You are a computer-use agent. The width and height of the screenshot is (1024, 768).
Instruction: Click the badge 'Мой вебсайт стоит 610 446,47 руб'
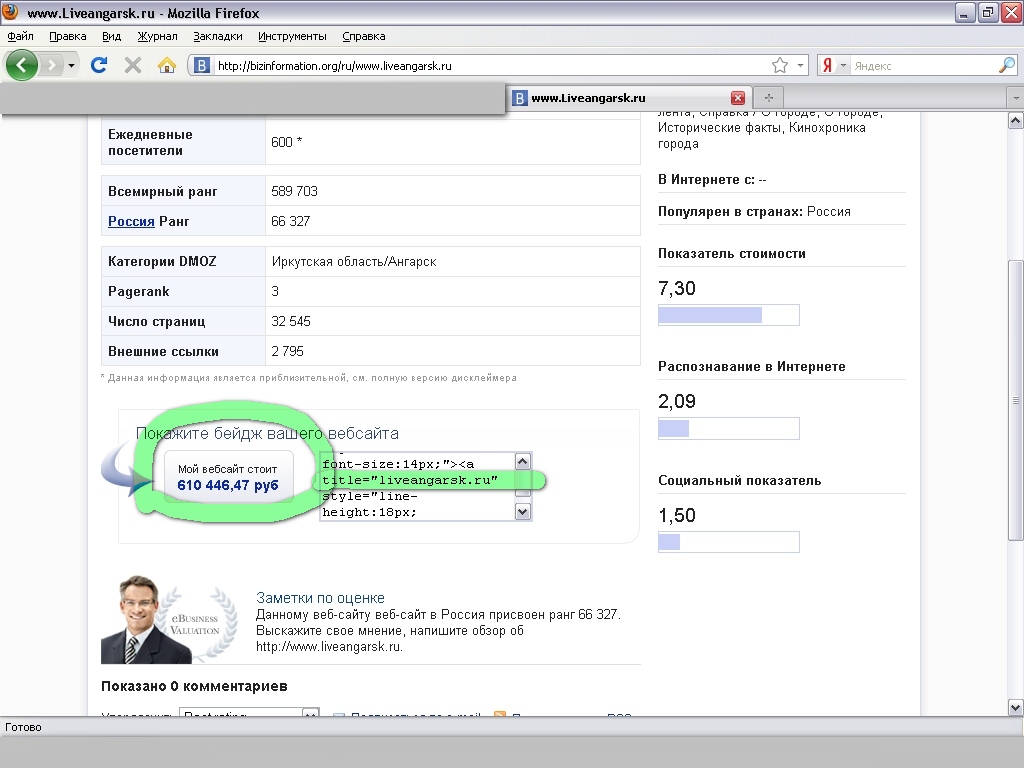tap(228, 477)
